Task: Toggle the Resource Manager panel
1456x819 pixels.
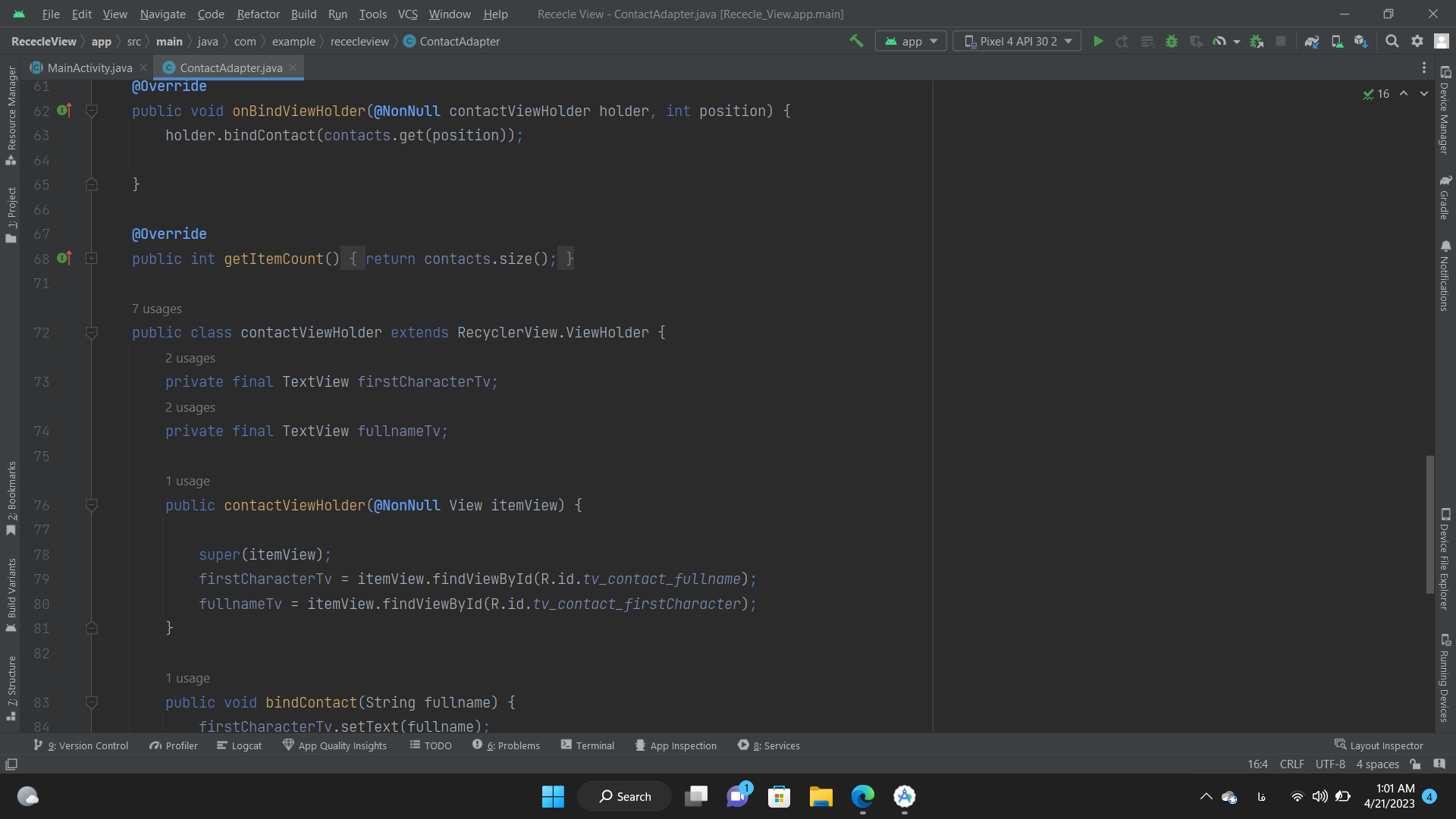Action: click(11, 115)
